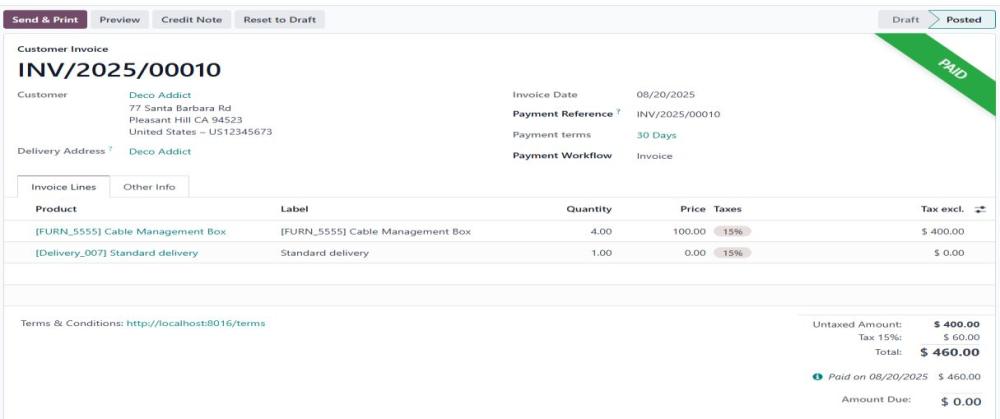
Task: Click the Send & Print button
Action: point(45,20)
